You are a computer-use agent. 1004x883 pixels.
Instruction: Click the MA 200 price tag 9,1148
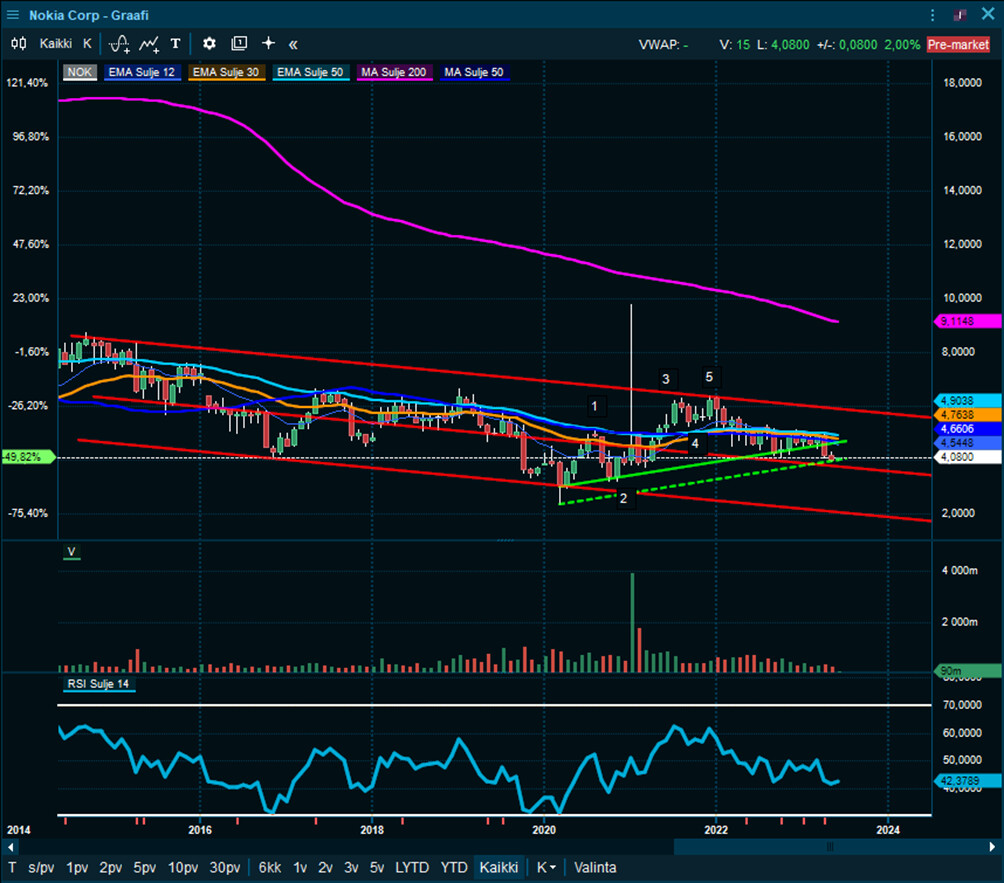(x=967, y=321)
